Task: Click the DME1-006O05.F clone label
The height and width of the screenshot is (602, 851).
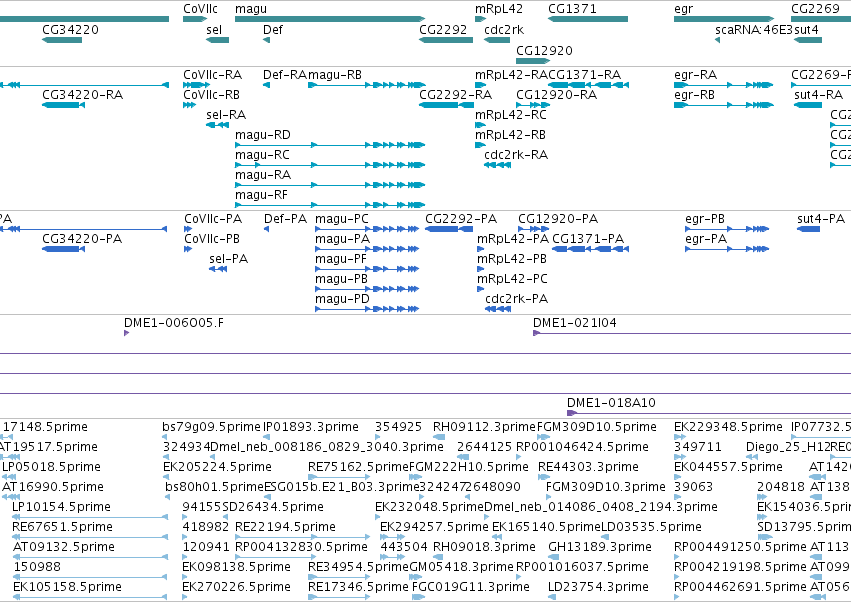Action: pos(174,323)
